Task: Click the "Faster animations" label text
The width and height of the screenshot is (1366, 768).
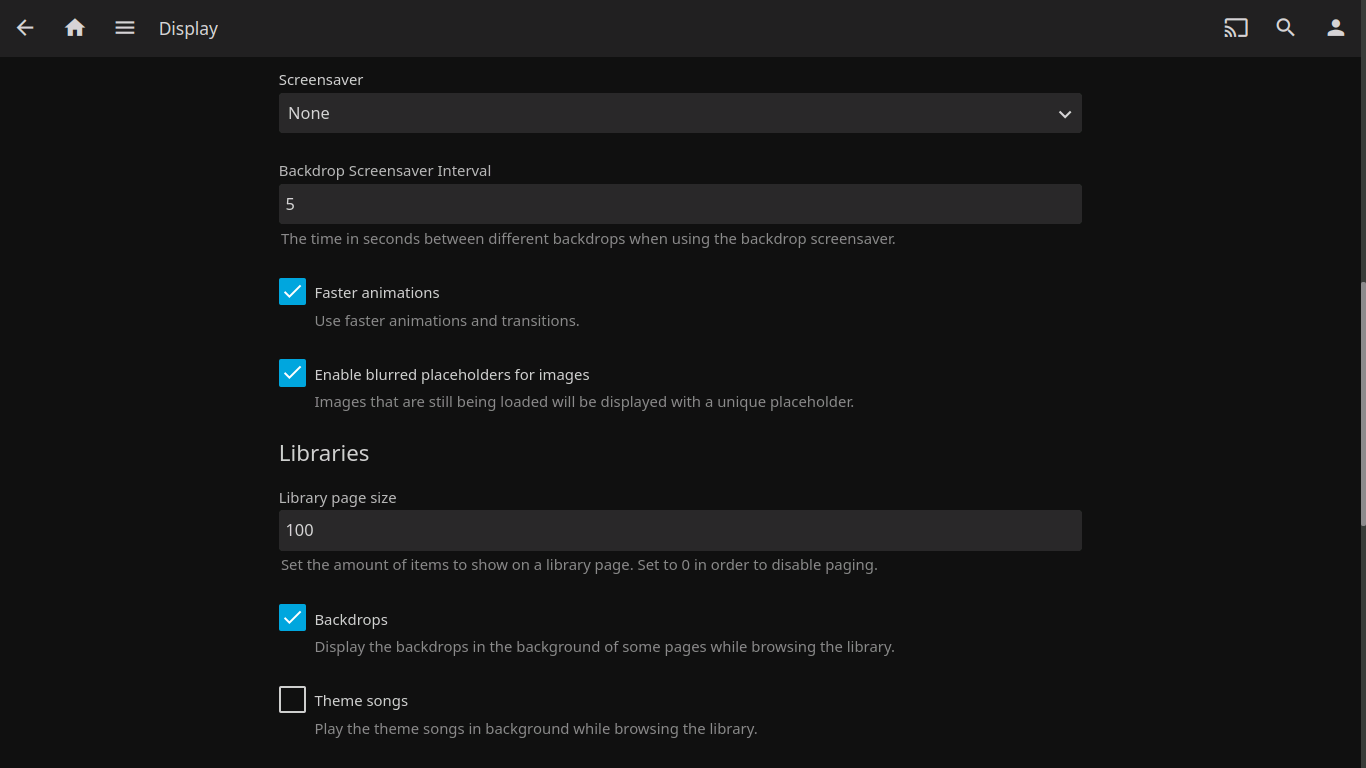Action: (377, 293)
